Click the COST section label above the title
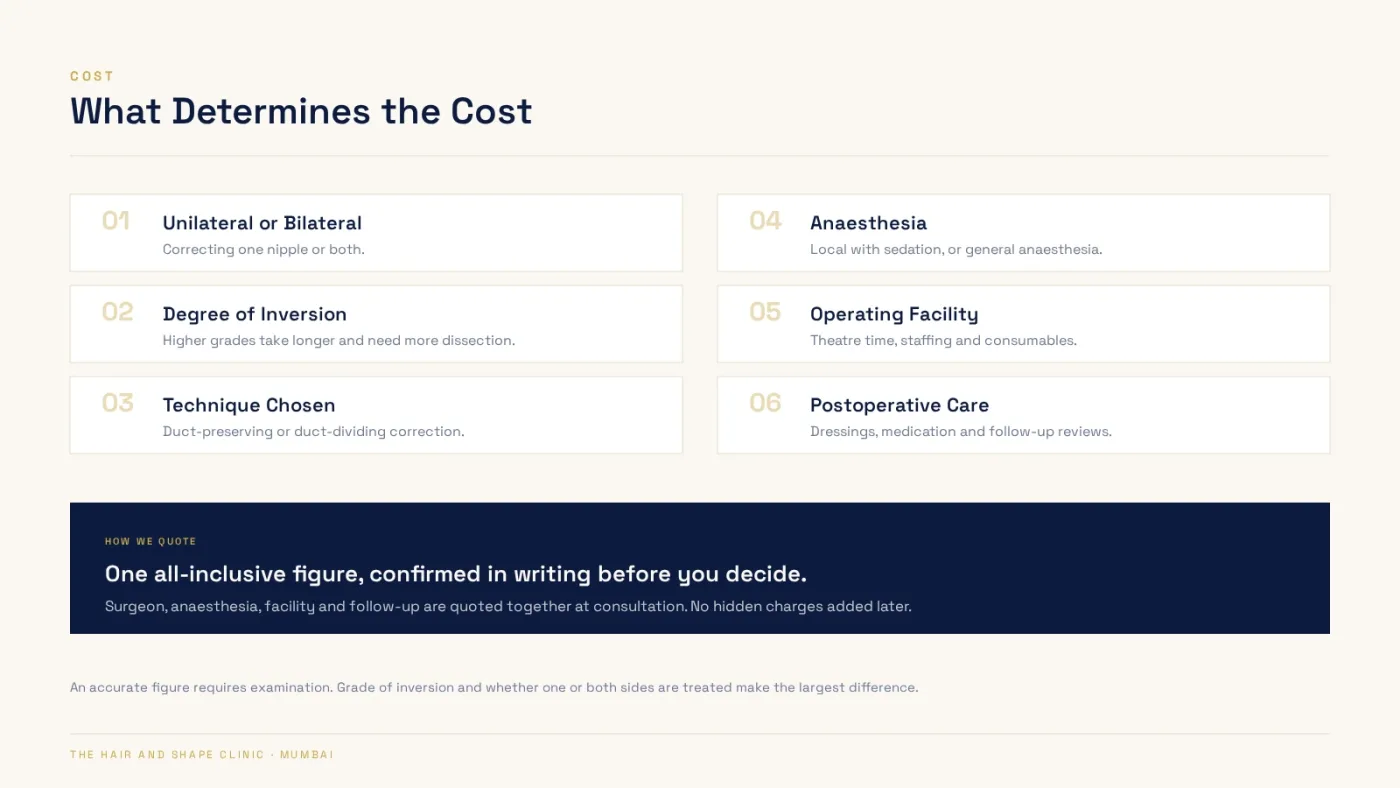 [92, 76]
